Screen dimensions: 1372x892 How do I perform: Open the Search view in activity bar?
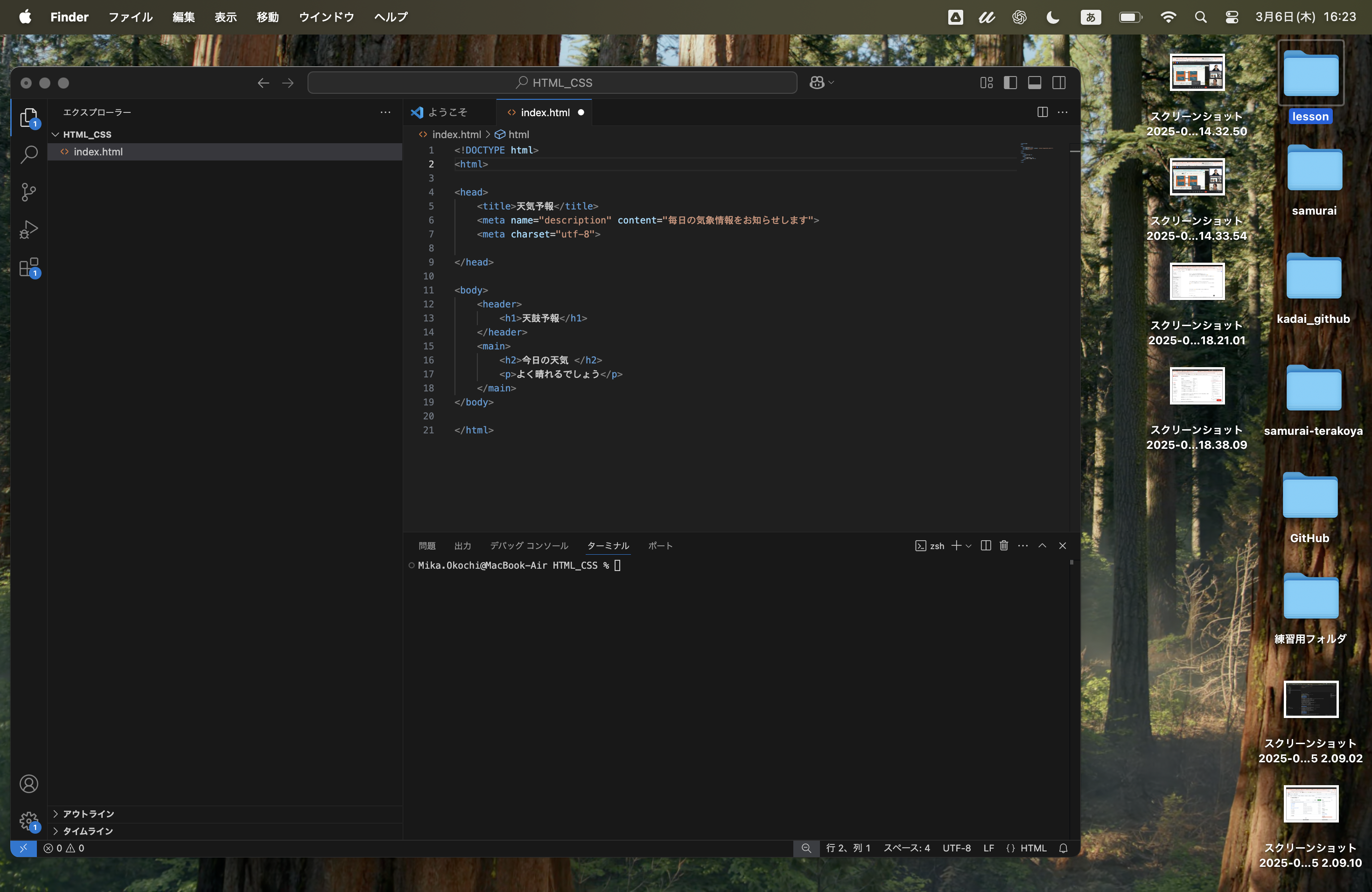29,154
